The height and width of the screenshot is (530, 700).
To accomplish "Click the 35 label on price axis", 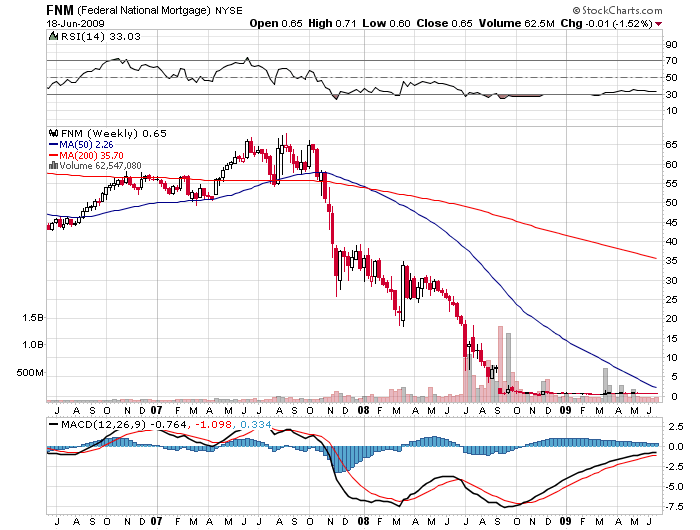I will pyautogui.click(x=671, y=261).
